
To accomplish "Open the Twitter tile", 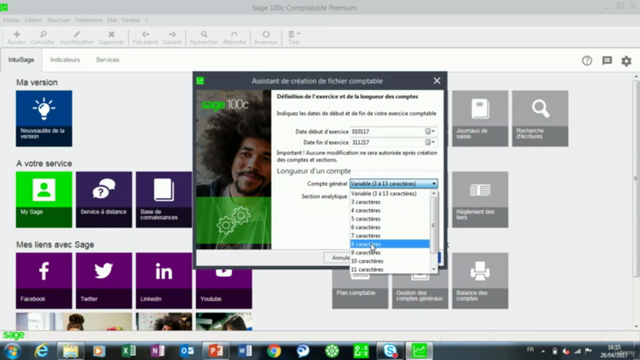I will pos(104,280).
